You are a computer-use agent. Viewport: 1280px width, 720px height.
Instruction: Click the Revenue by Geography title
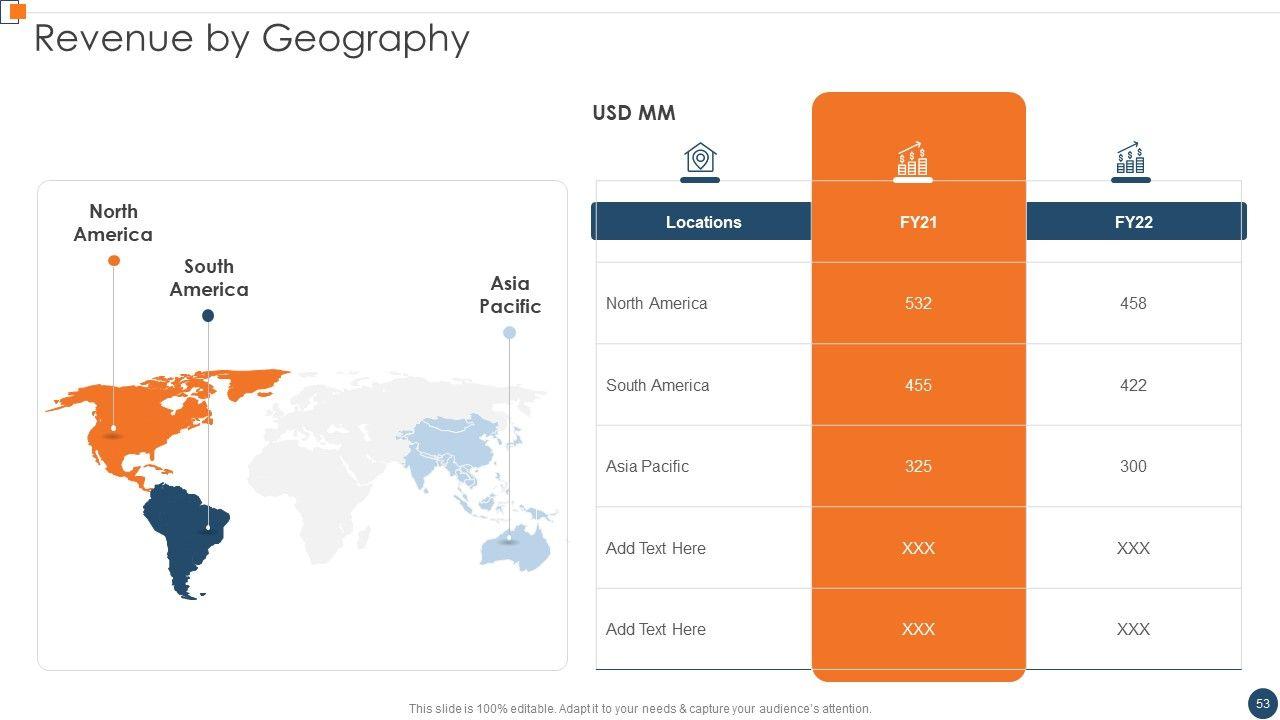tap(252, 38)
